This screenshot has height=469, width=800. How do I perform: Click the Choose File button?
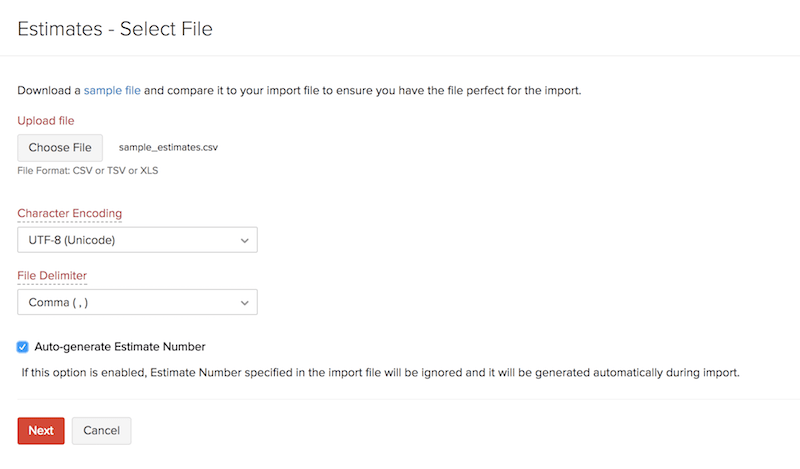pyautogui.click(x=60, y=148)
